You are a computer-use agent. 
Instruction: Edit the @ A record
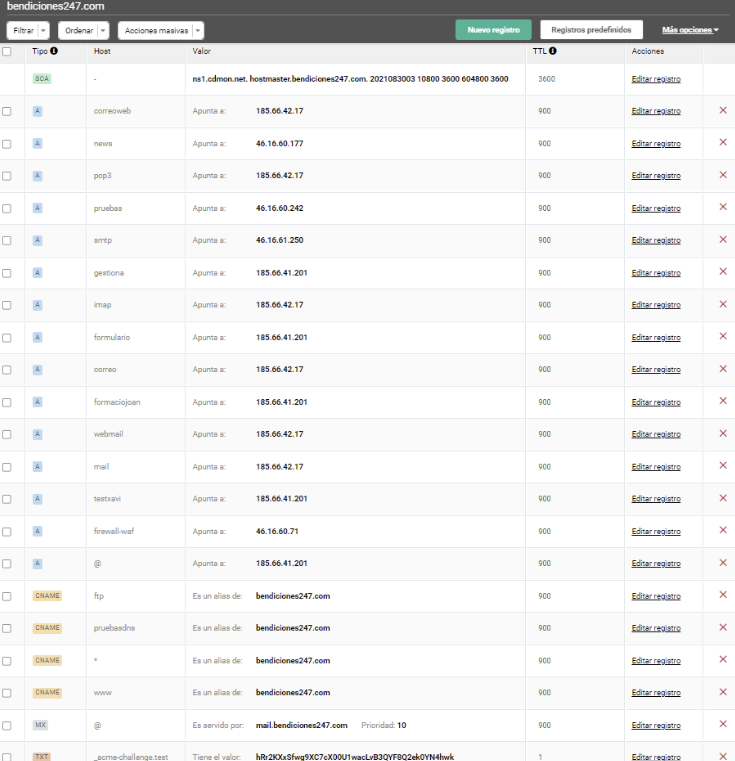[x=656, y=563]
